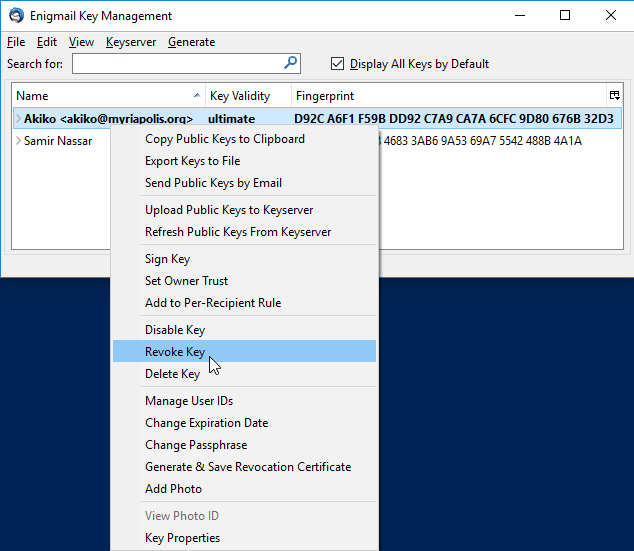Choose Delete Key
The width and height of the screenshot is (634, 551).
pyautogui.click(x=244, y=374)
